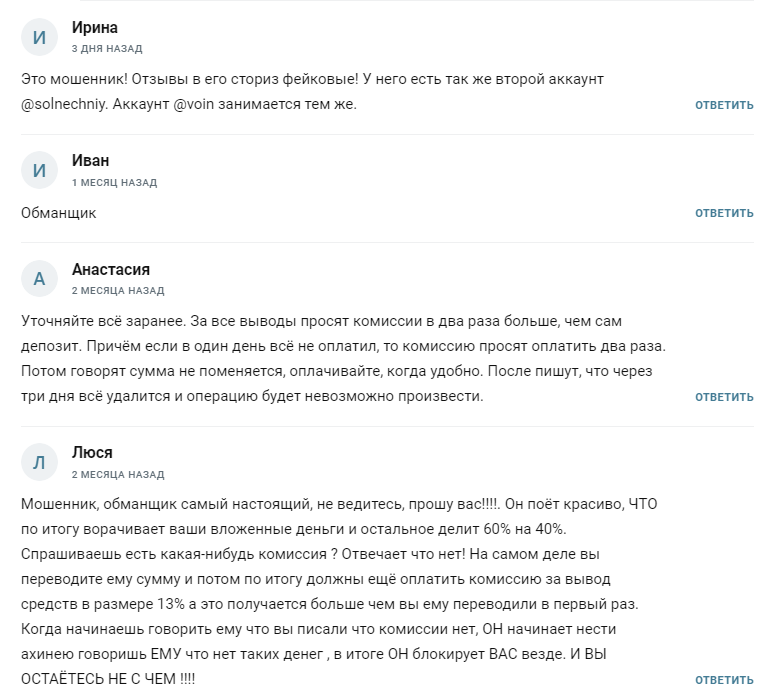Screen dimensions: 781x700
Task: Reply to Ирина's comment via ОТВЕТИТЬ
Action: 724,105
